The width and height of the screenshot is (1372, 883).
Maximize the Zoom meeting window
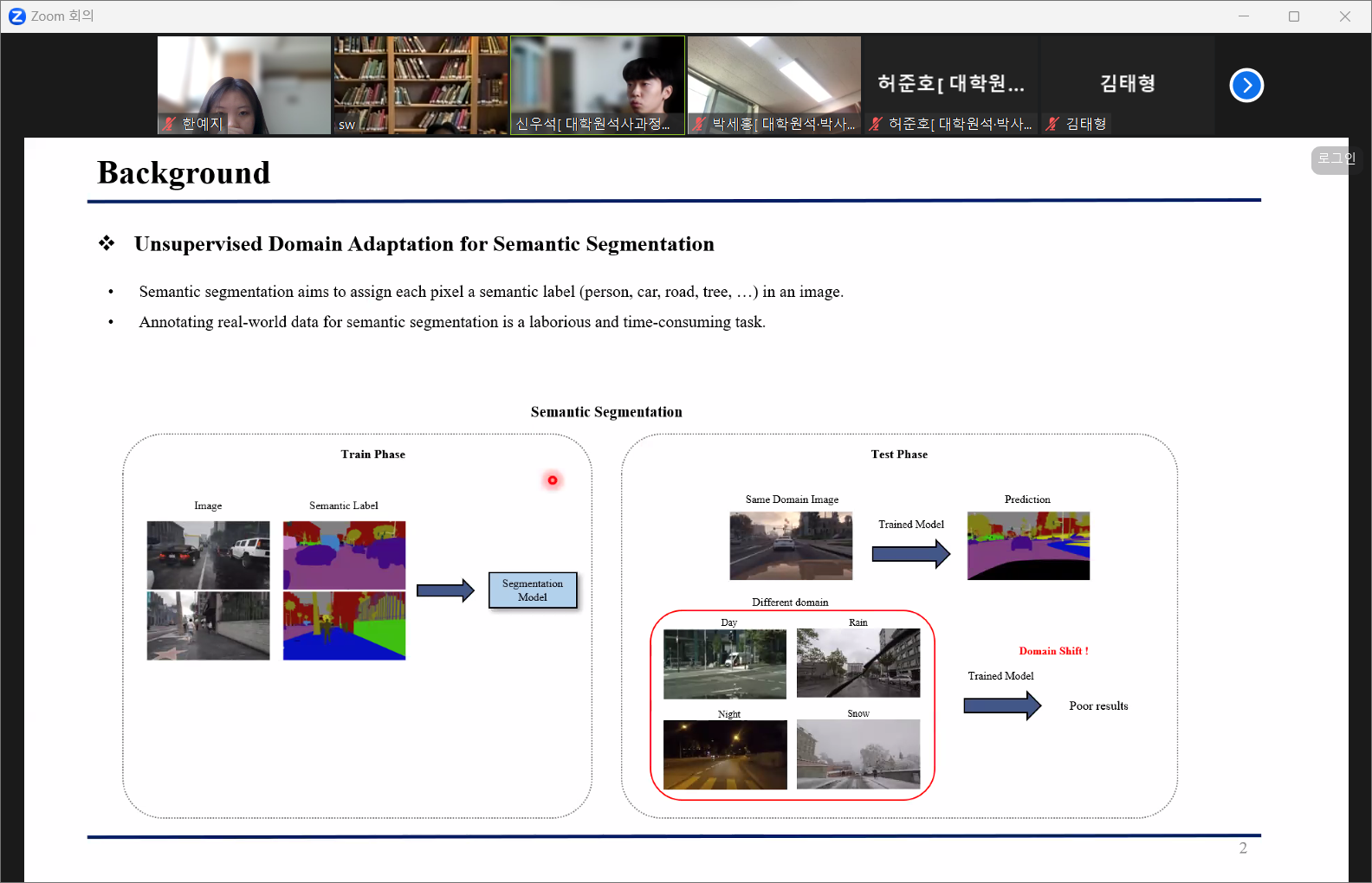pyautogui.click(x=1294, y=16)
